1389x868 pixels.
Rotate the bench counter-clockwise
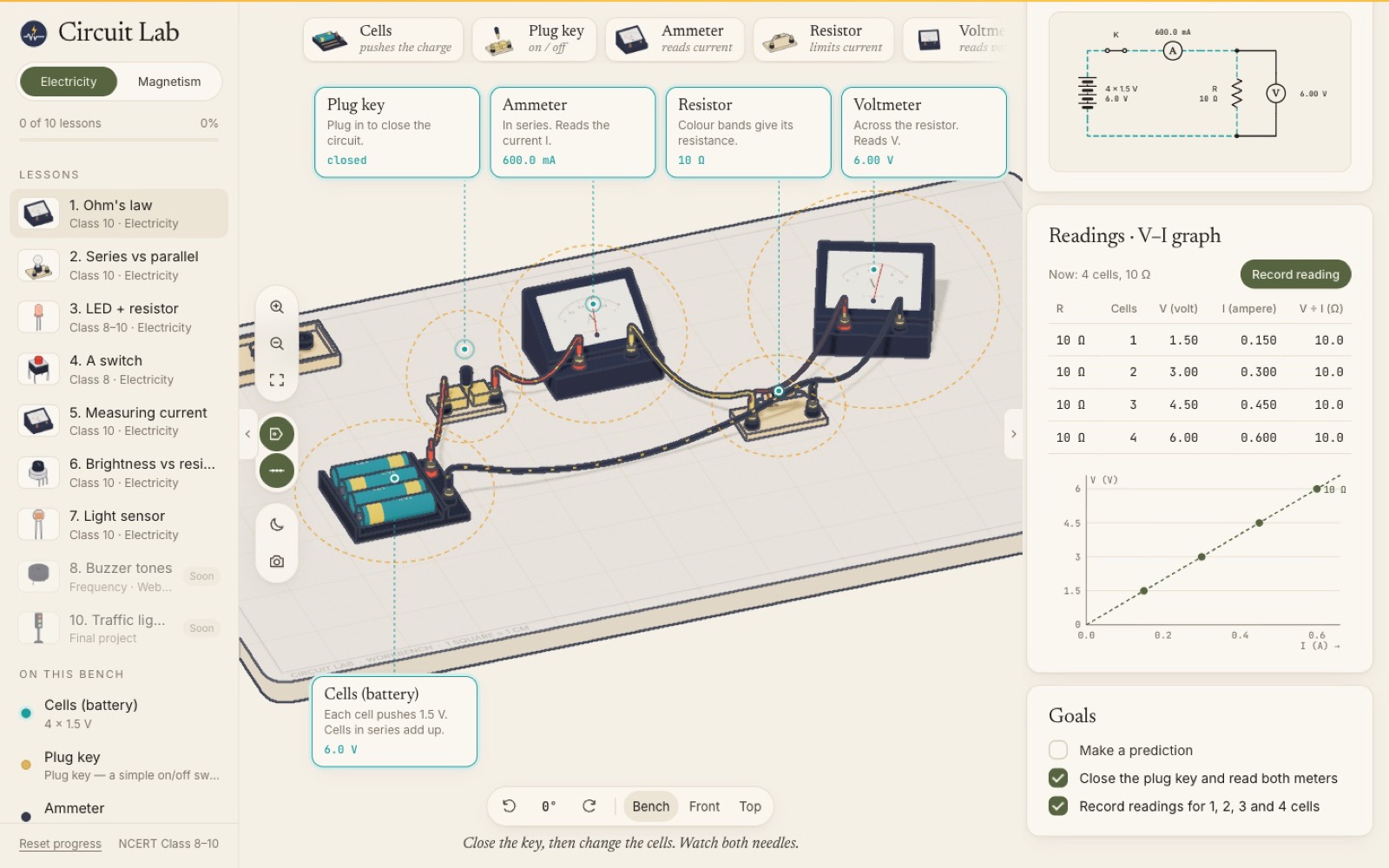510,806
